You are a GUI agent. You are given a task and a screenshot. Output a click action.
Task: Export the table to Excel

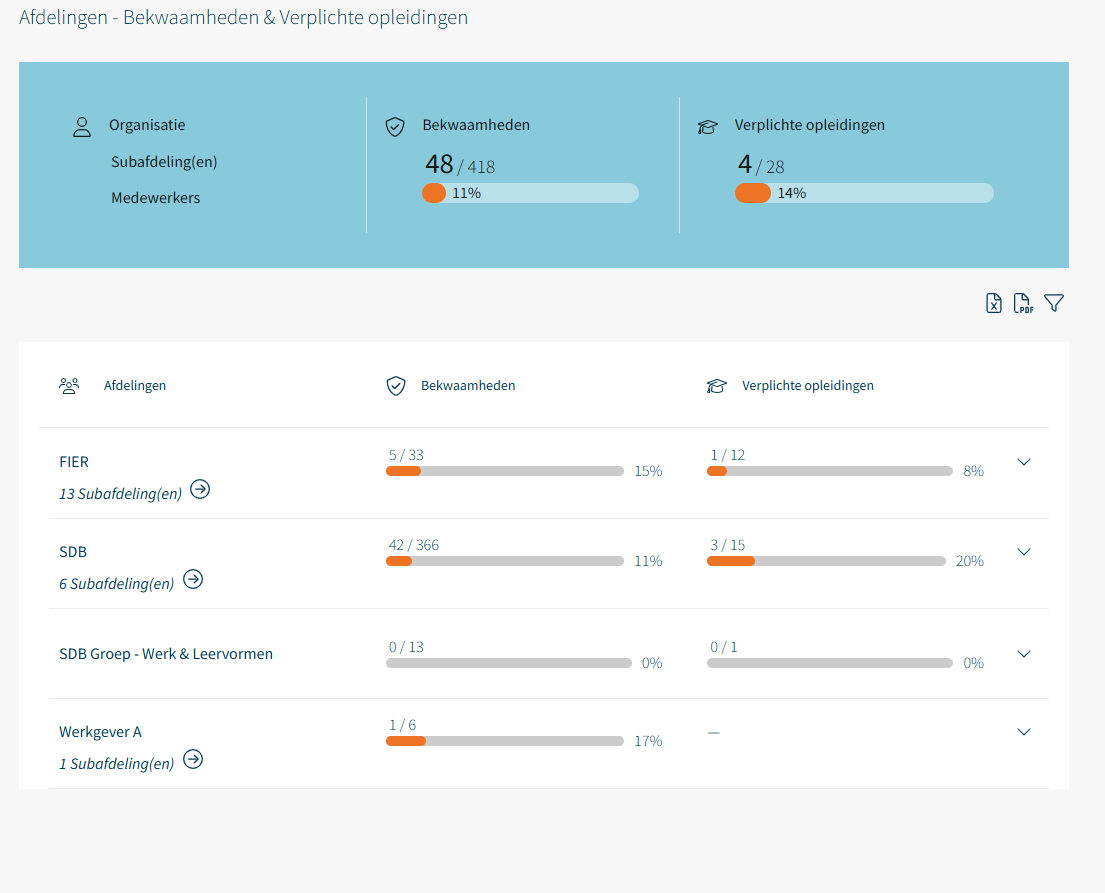point(994,304)
